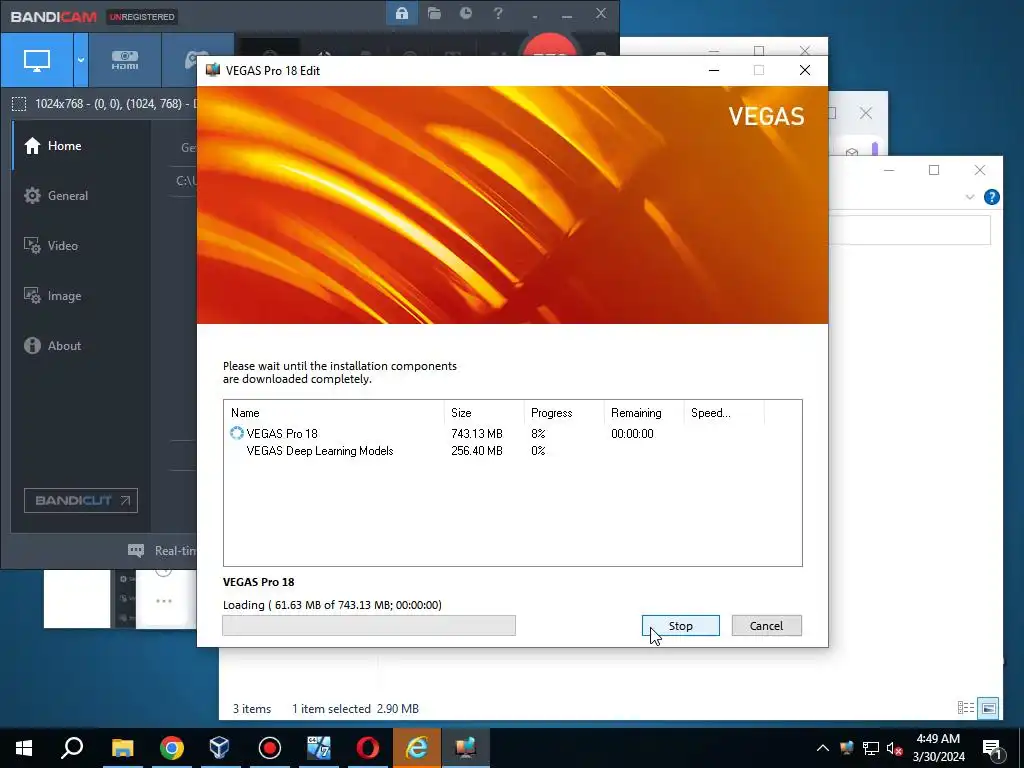Image resolution: width=1024 pixels, height=768 pixels.
Task: Cancel the VEGAS Pro 18 installation
Action: pos(766,626)
